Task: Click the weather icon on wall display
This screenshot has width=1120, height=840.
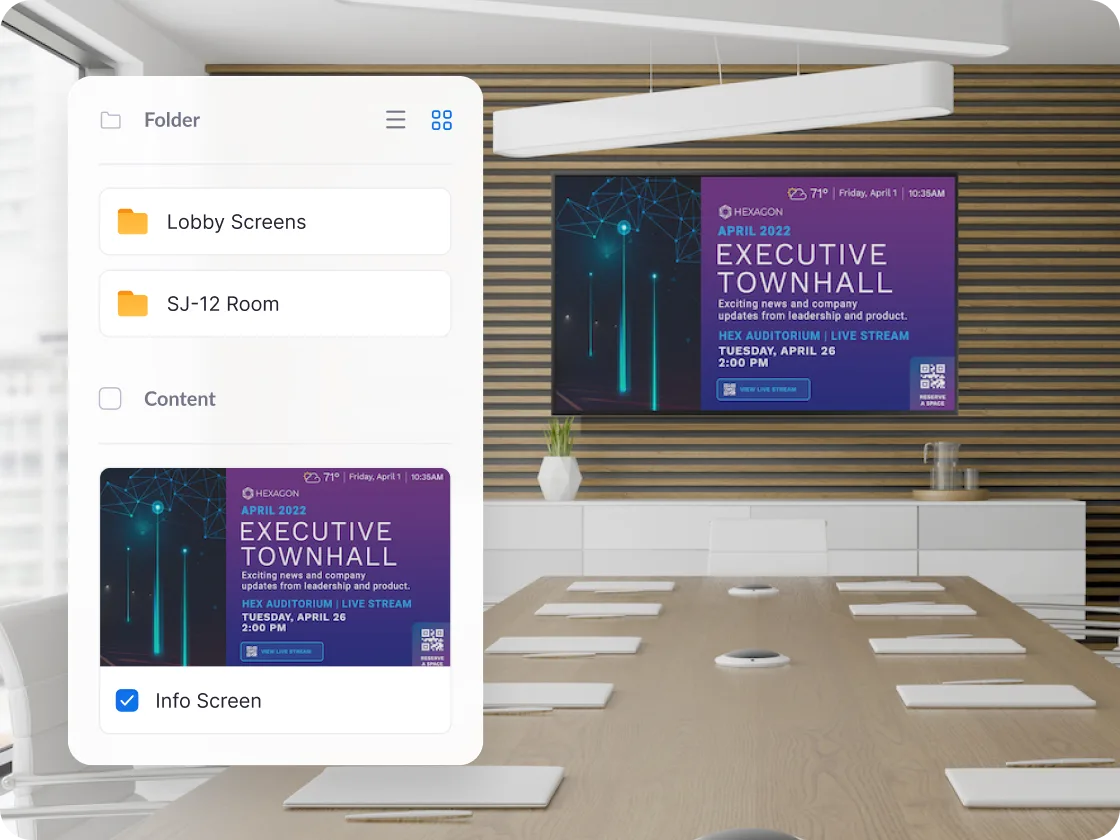Action: (x=796, y=194)
